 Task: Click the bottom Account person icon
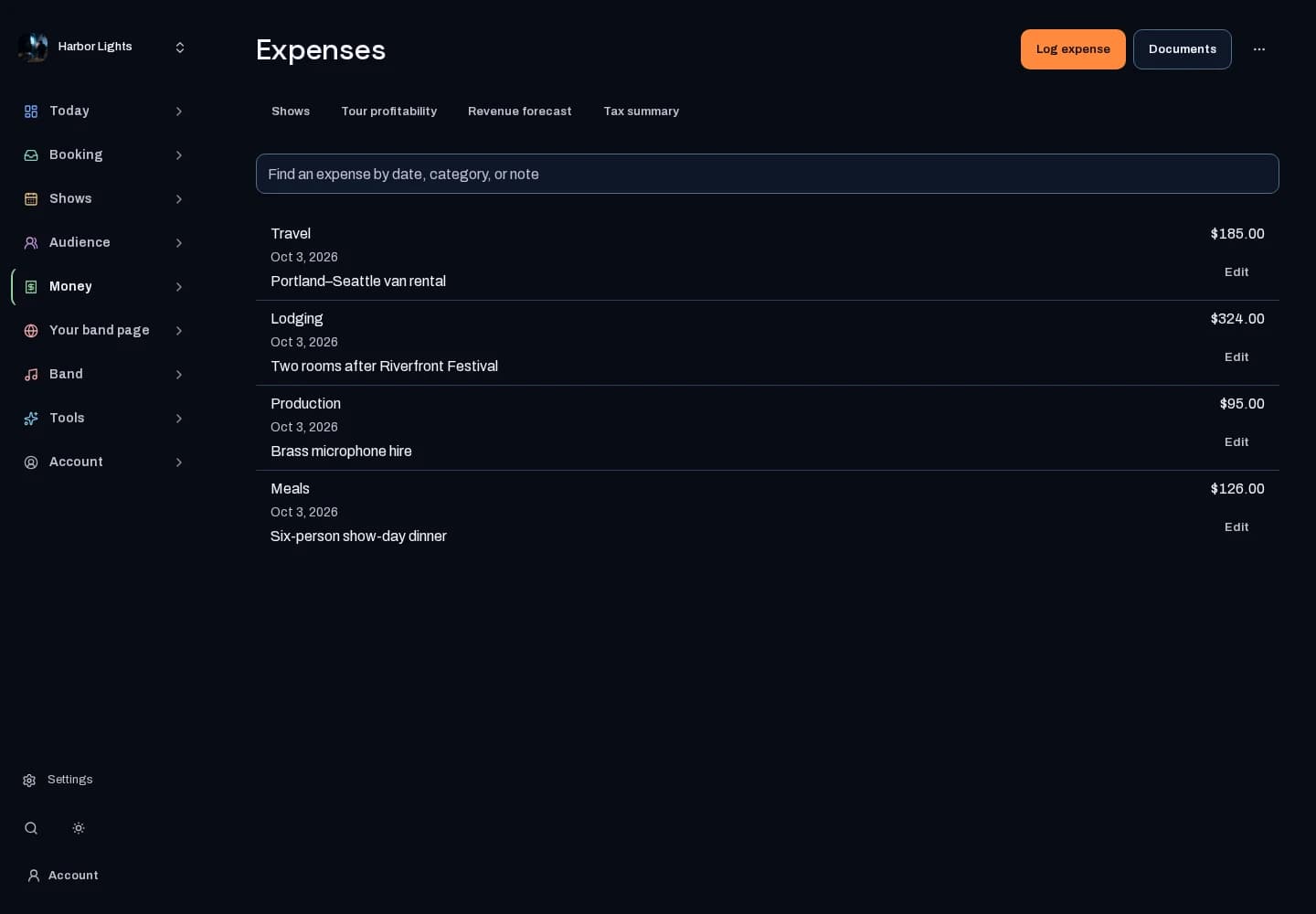[x=34, y=876]
